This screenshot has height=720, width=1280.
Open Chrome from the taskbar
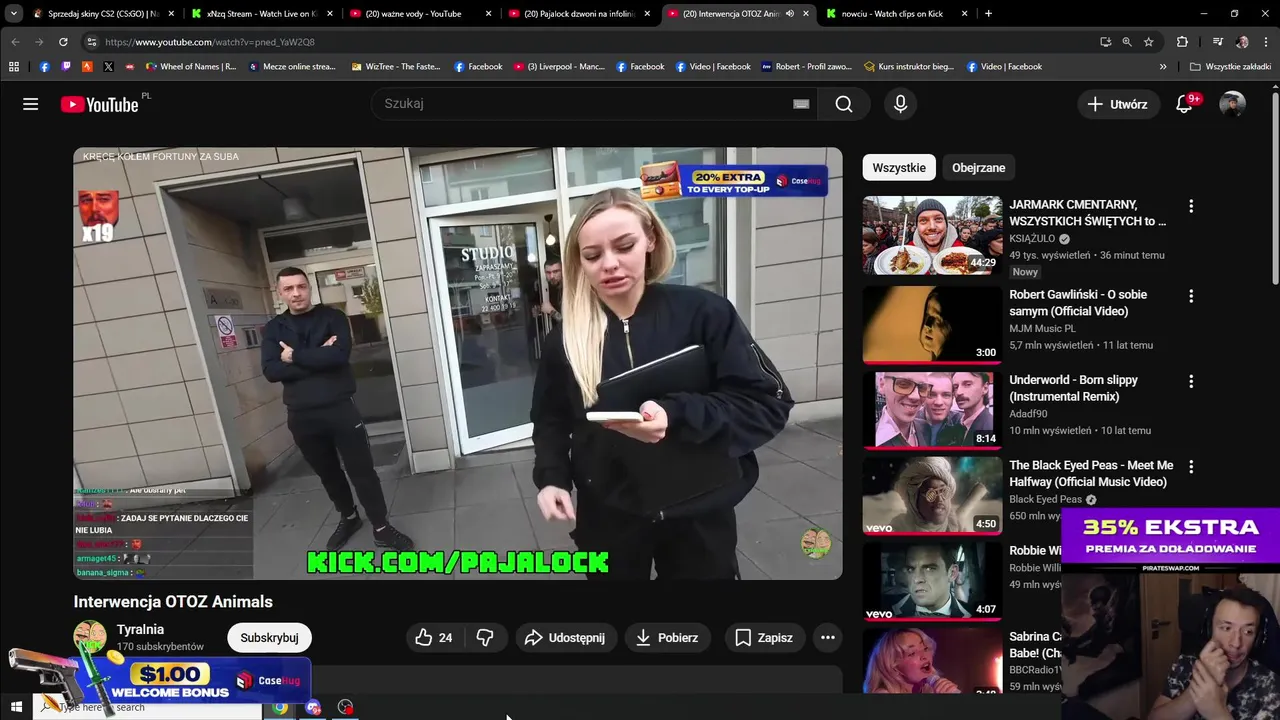point(280,707)
